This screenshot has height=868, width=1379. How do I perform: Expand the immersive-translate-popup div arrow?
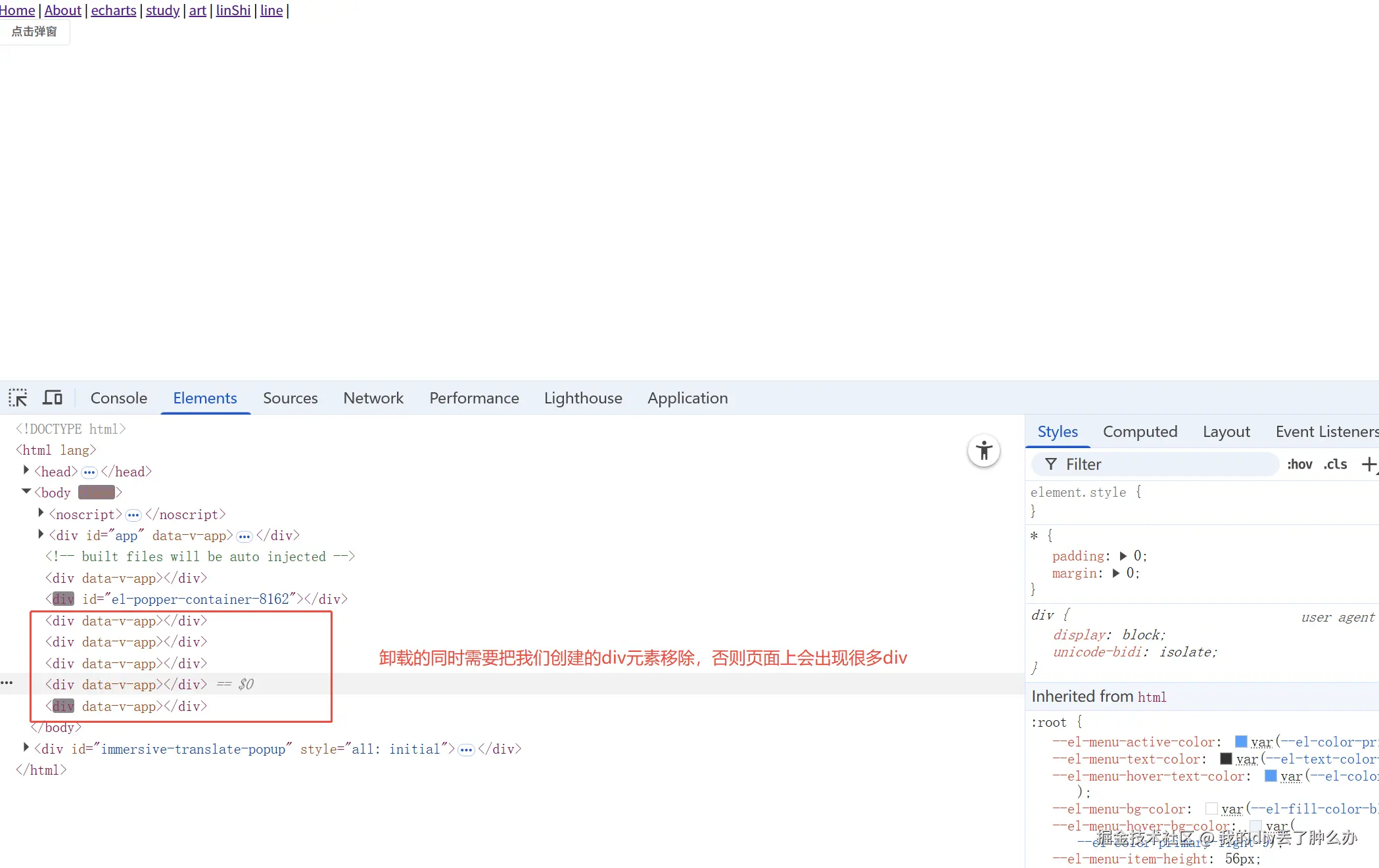[26, 747]
